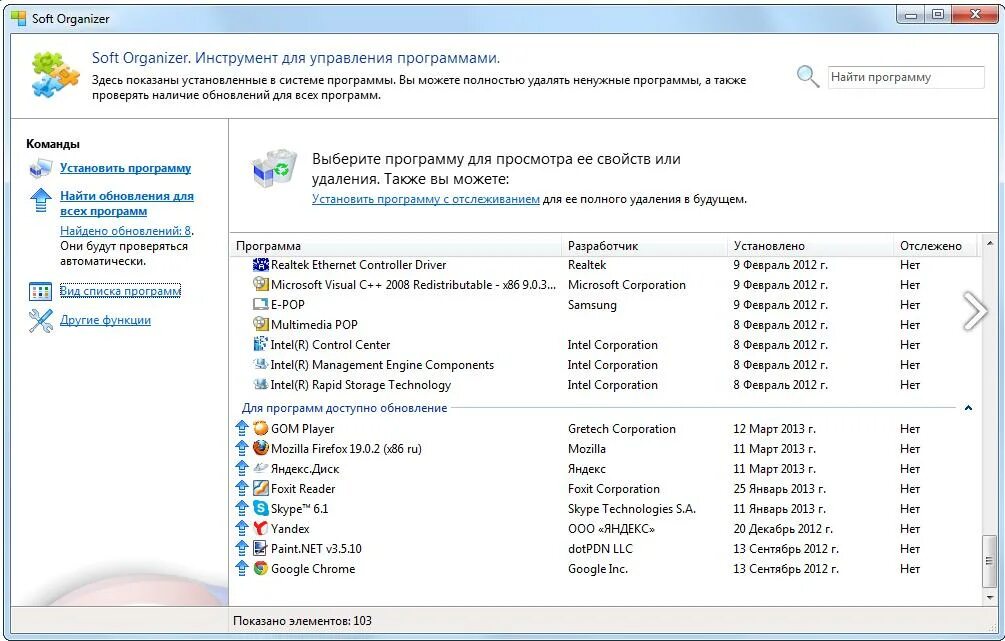Sort by the Установлено column header
Screen dimensions: 1005x641
810,246
